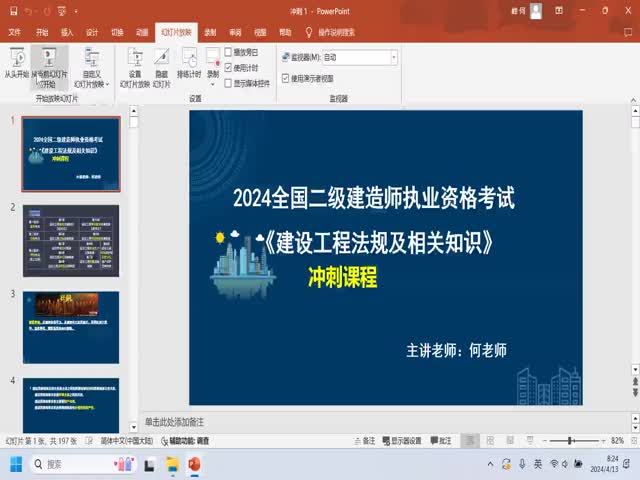640x480 pixels.
Task: Click the Hide Slide icon
Action: point(162,68)
